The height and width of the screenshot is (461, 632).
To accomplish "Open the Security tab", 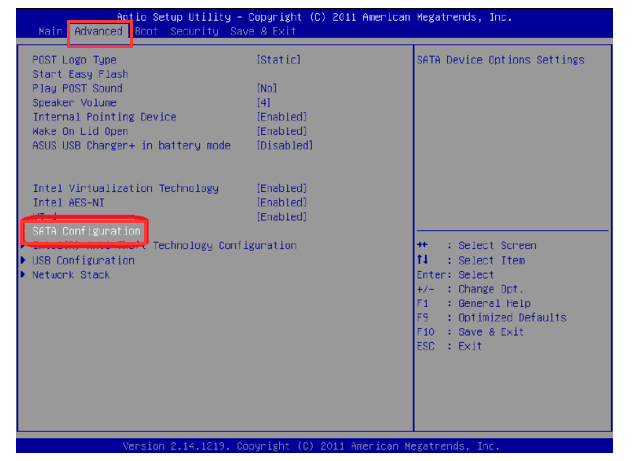I will pyautogui.click(x=194, y=31).
